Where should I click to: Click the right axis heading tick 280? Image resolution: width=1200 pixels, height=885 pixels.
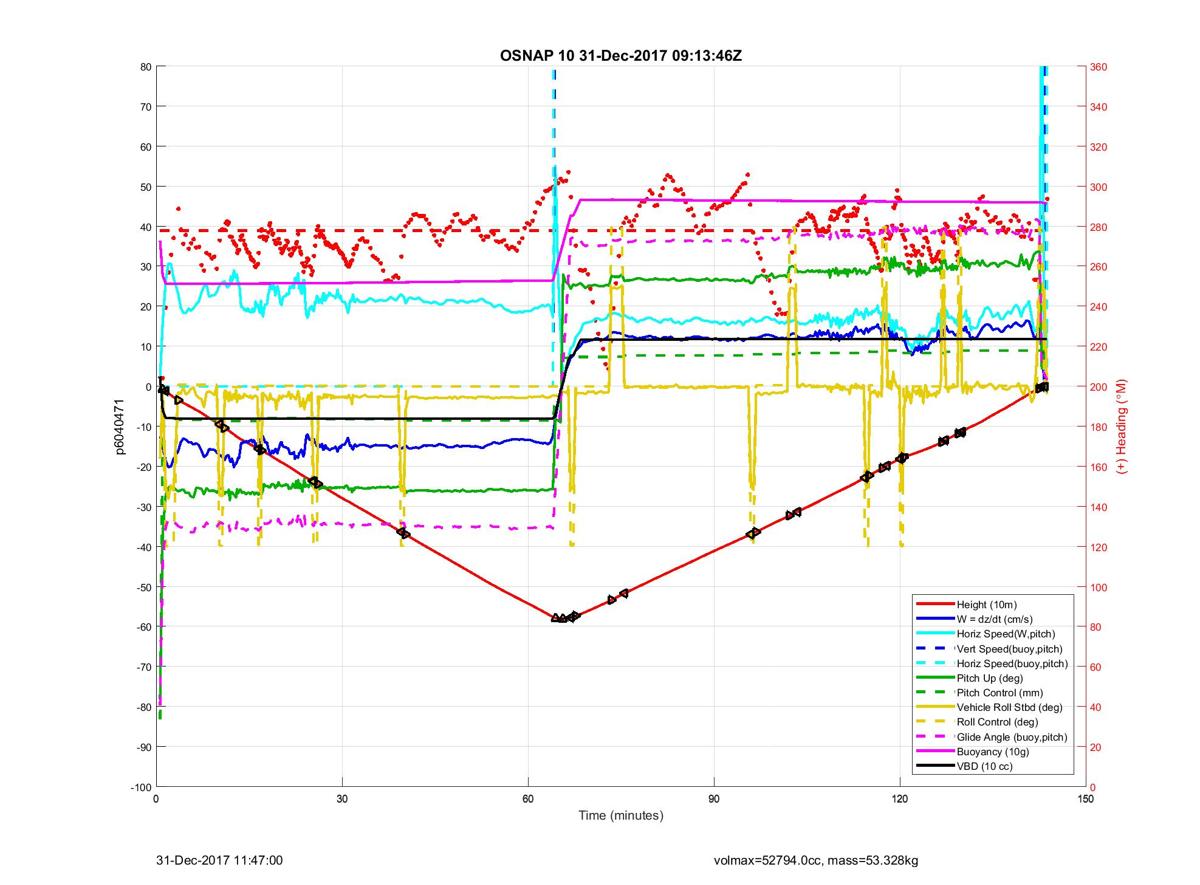tap(1099, 227)
